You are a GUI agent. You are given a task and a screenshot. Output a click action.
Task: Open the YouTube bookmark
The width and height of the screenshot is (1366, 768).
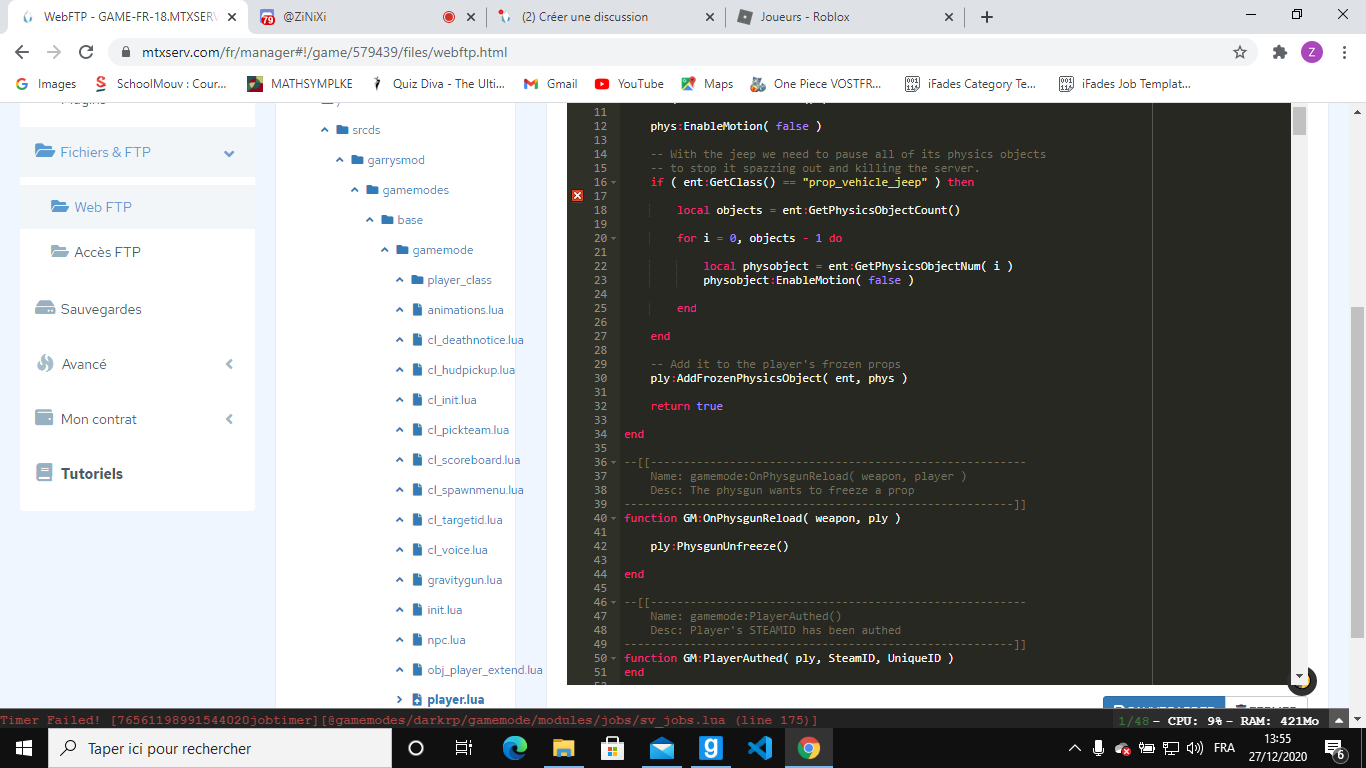[x=629, y=84]
